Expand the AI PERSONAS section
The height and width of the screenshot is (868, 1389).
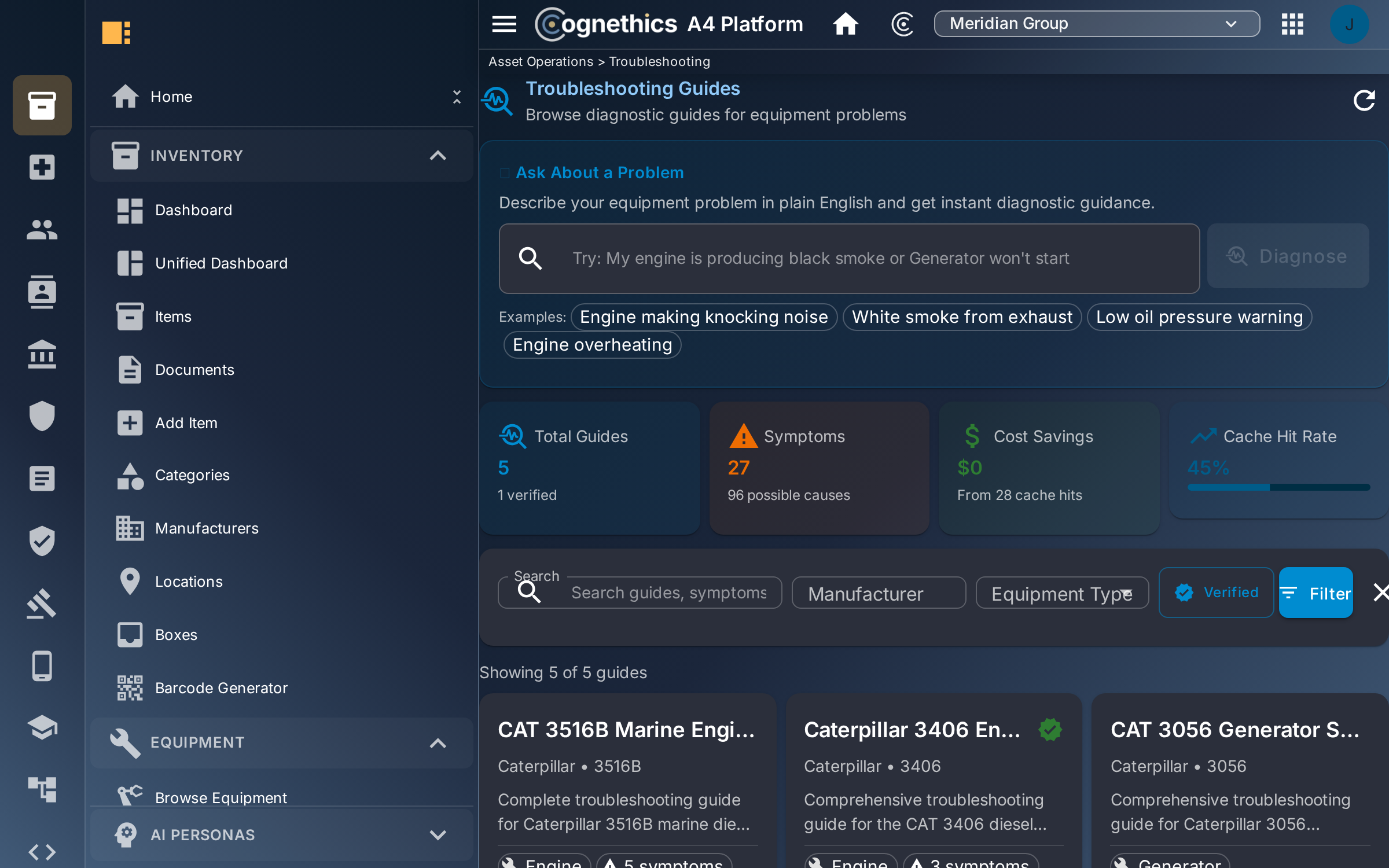(x=438, y=835)
